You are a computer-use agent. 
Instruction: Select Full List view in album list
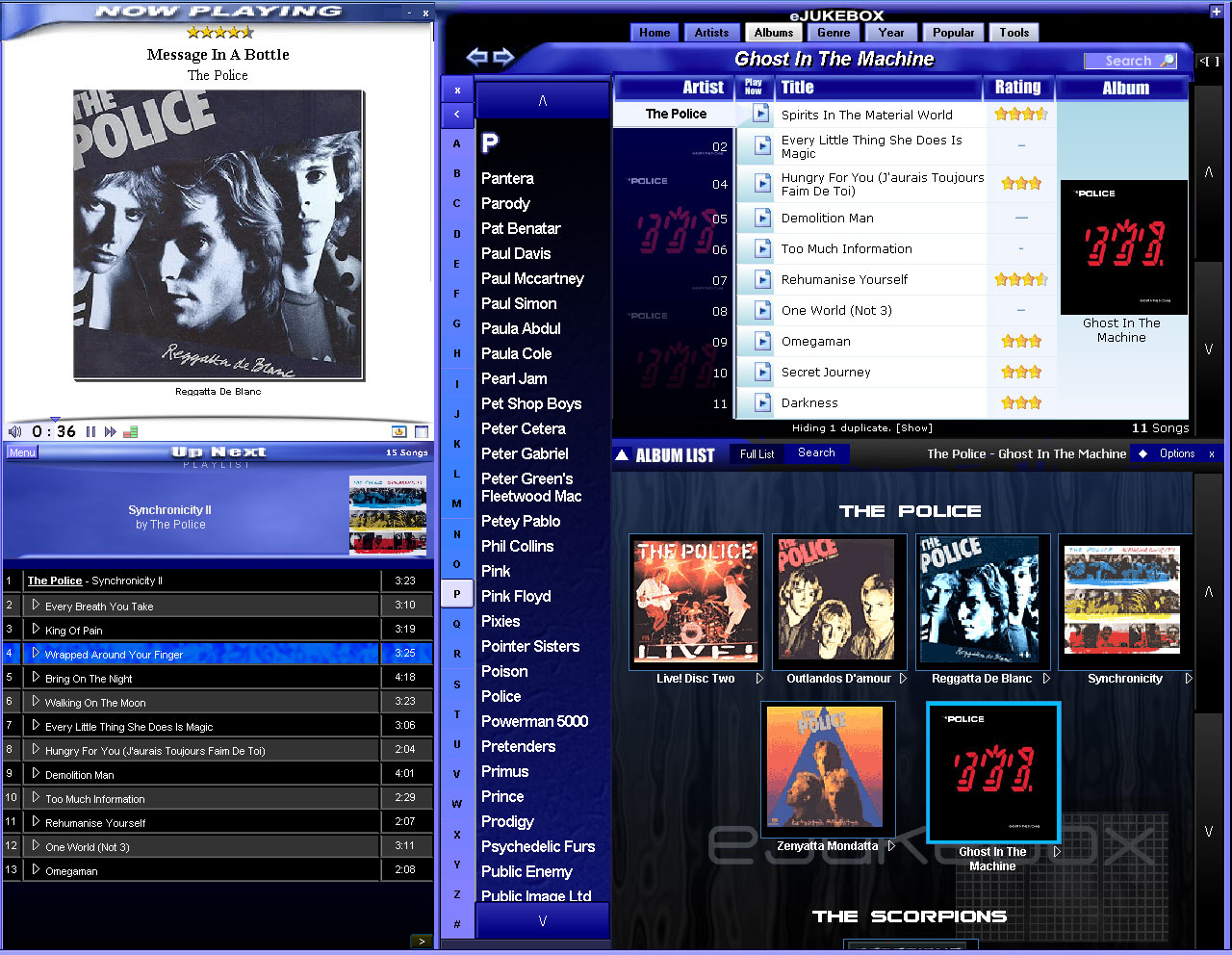[757, 453]
